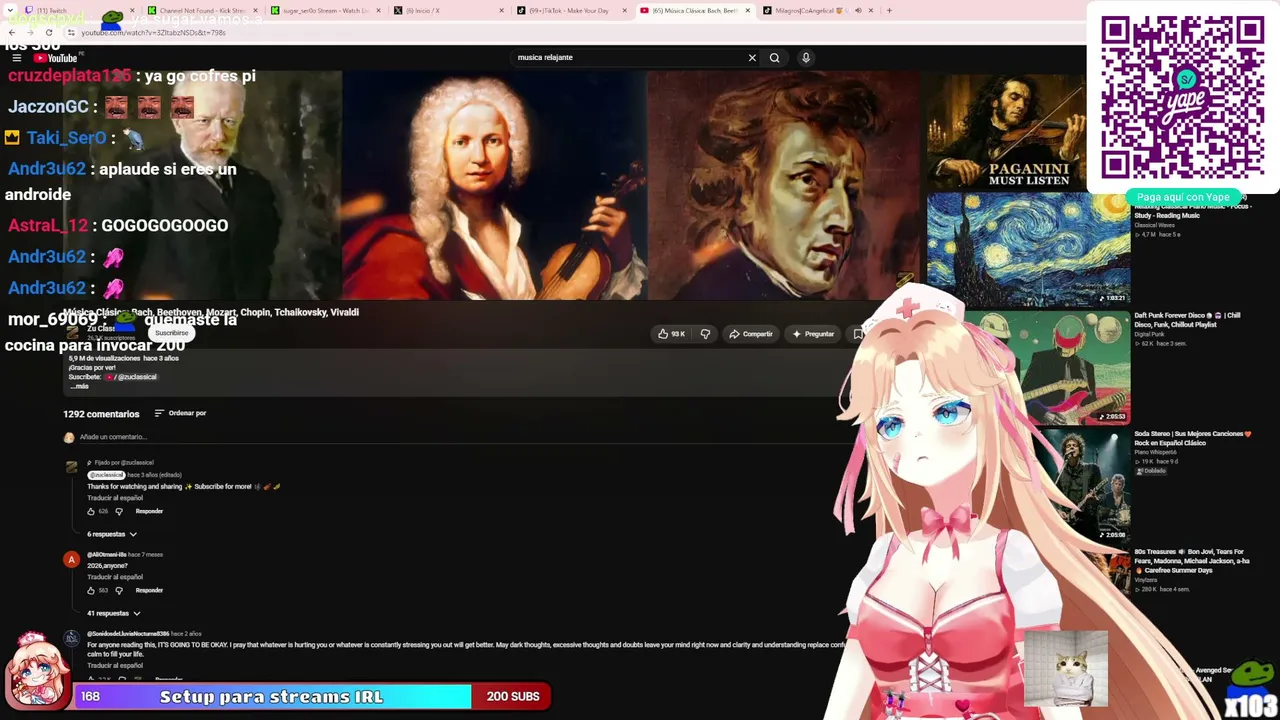The image size is (1280, 720).
Task: Click the Preguntar button
Action: click(812, 334)
